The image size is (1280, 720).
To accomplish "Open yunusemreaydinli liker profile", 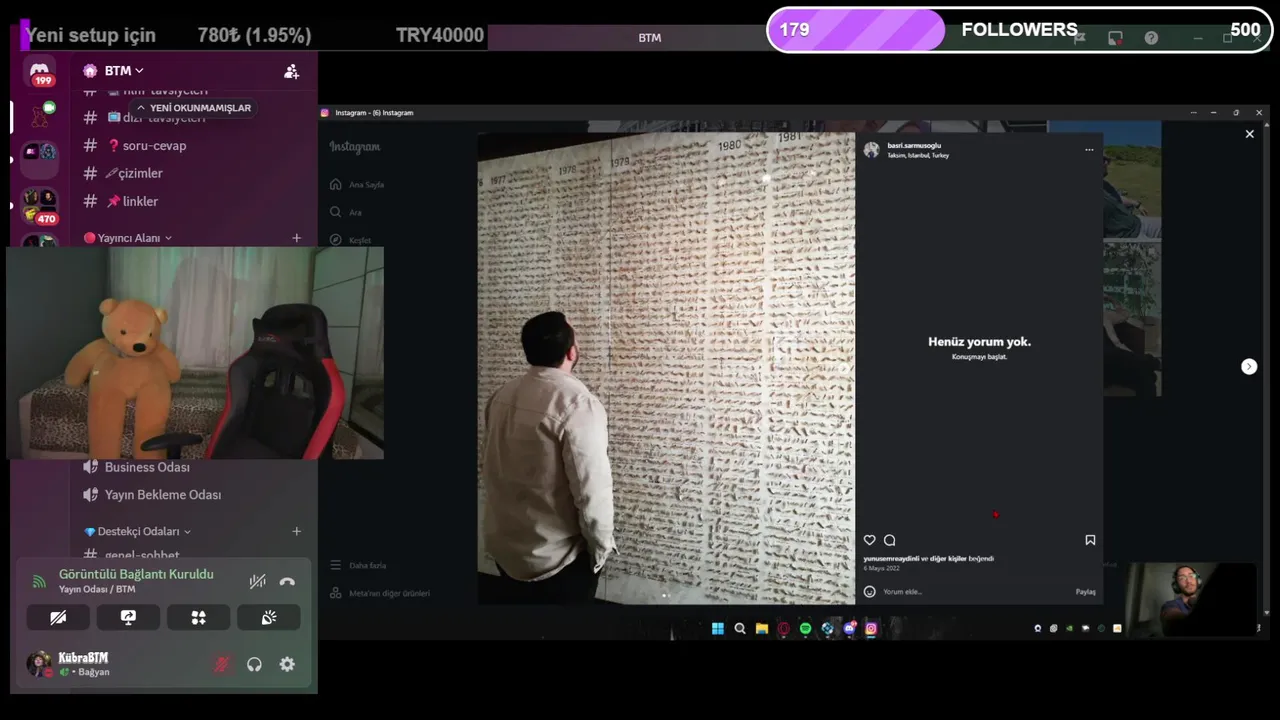I will pyautogui.click(x=891, y=558).
